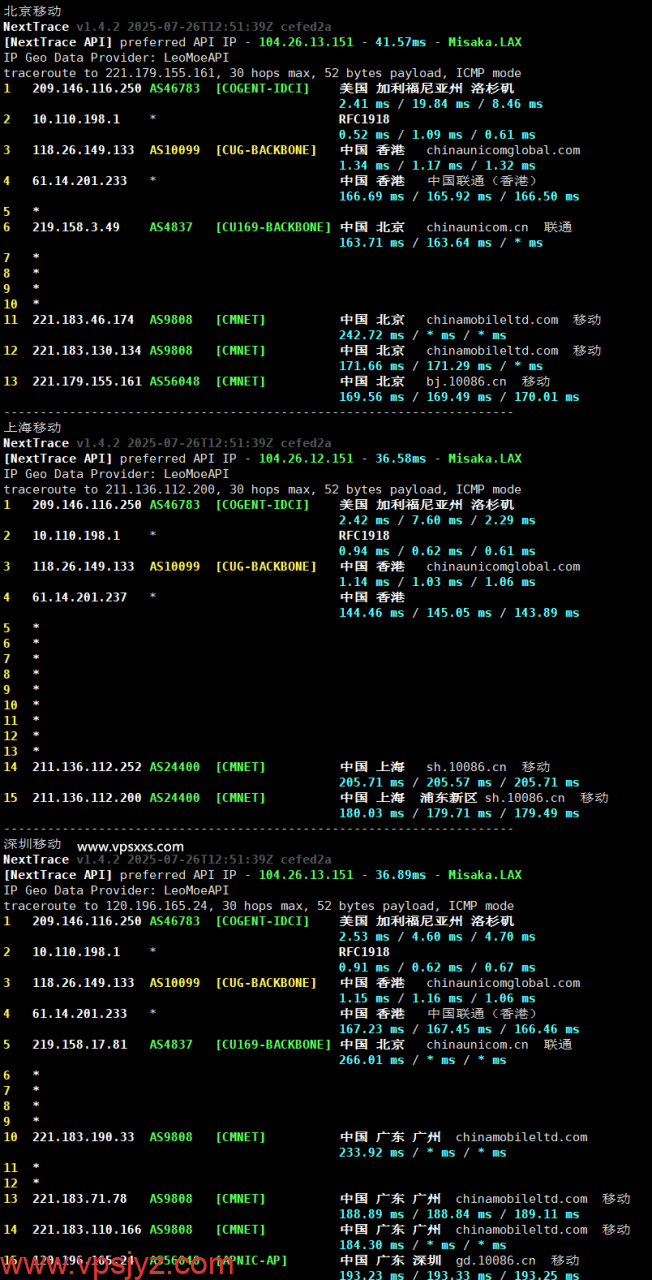Click the gd.10086.cn hostname
652x1280 pixels.
click(495, 1260)
